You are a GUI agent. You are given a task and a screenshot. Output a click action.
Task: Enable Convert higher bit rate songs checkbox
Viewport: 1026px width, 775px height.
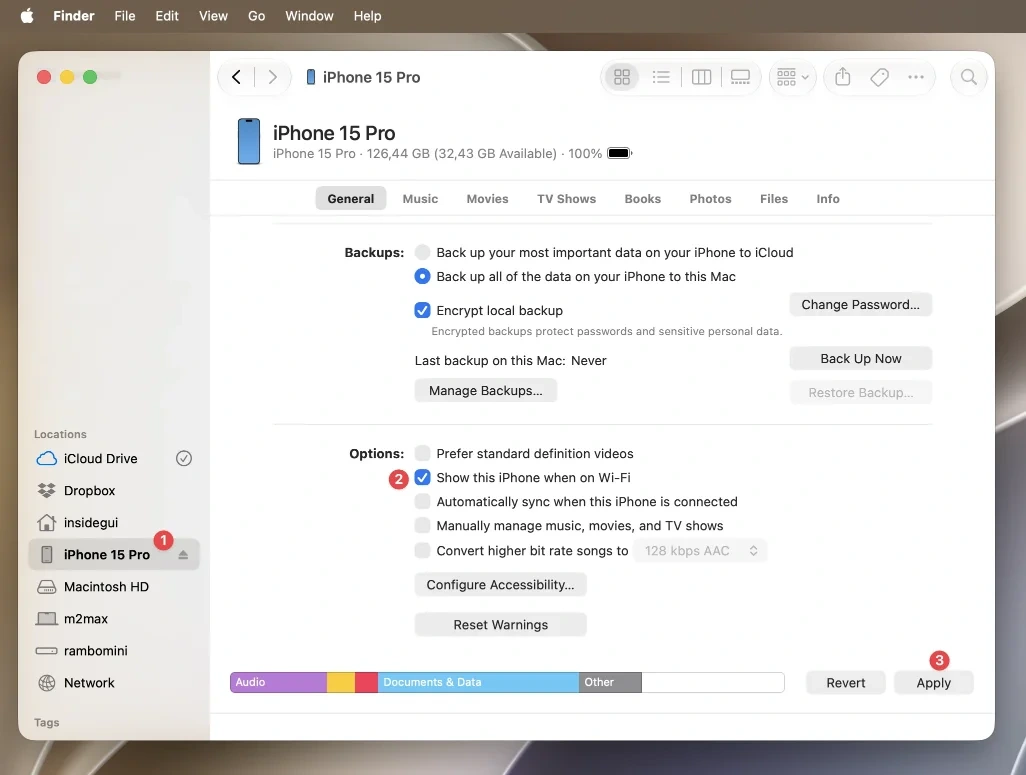click(x=423, y=550)
